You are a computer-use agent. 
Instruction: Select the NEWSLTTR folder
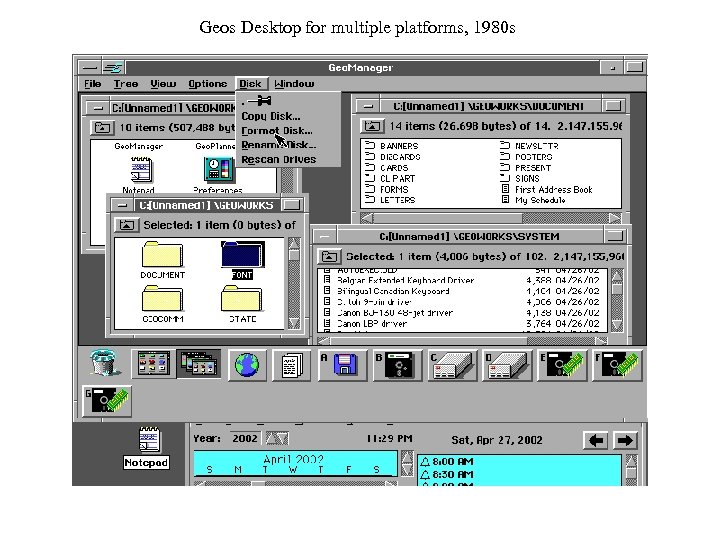pos(529,146)
